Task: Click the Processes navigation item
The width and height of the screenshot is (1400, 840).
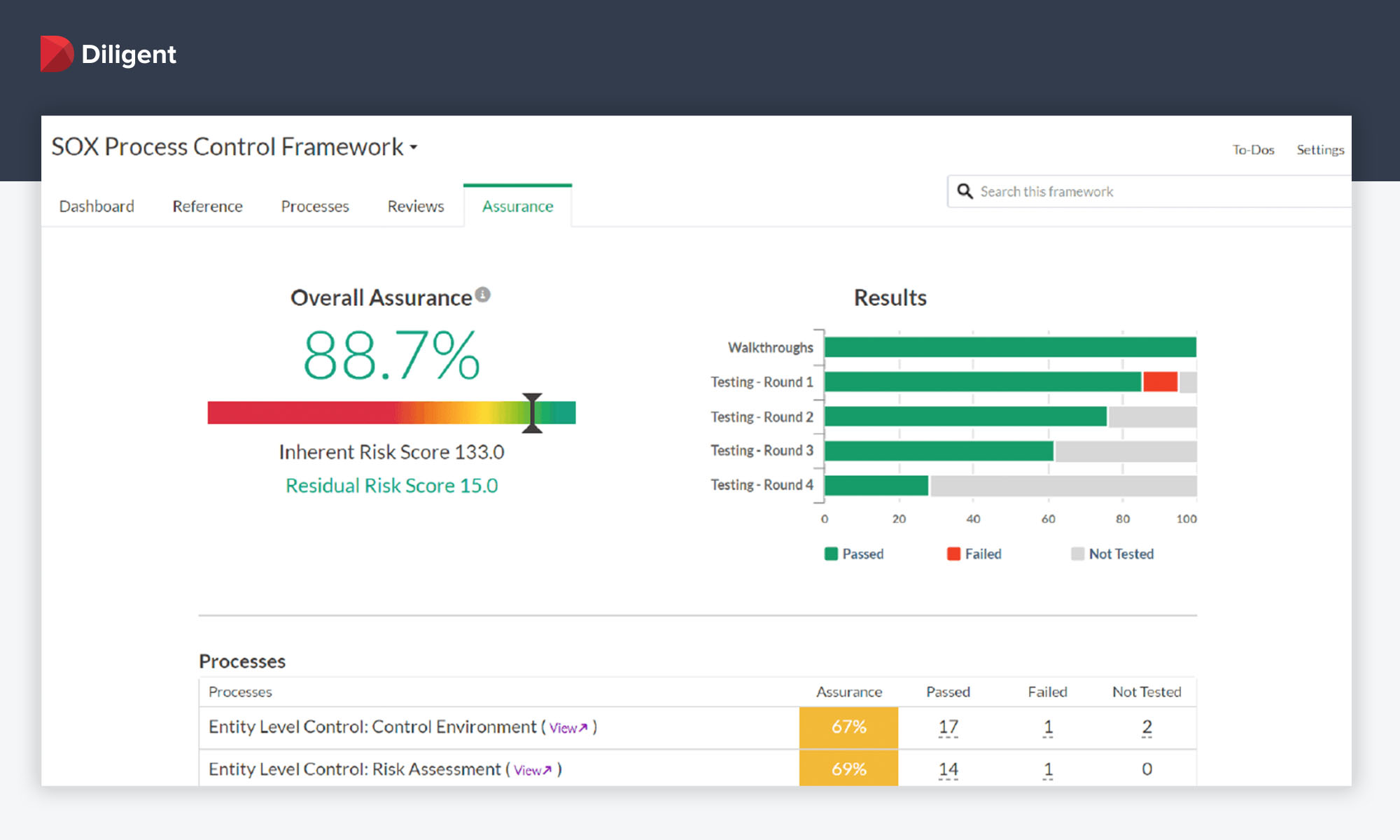Action: point(315,205)
